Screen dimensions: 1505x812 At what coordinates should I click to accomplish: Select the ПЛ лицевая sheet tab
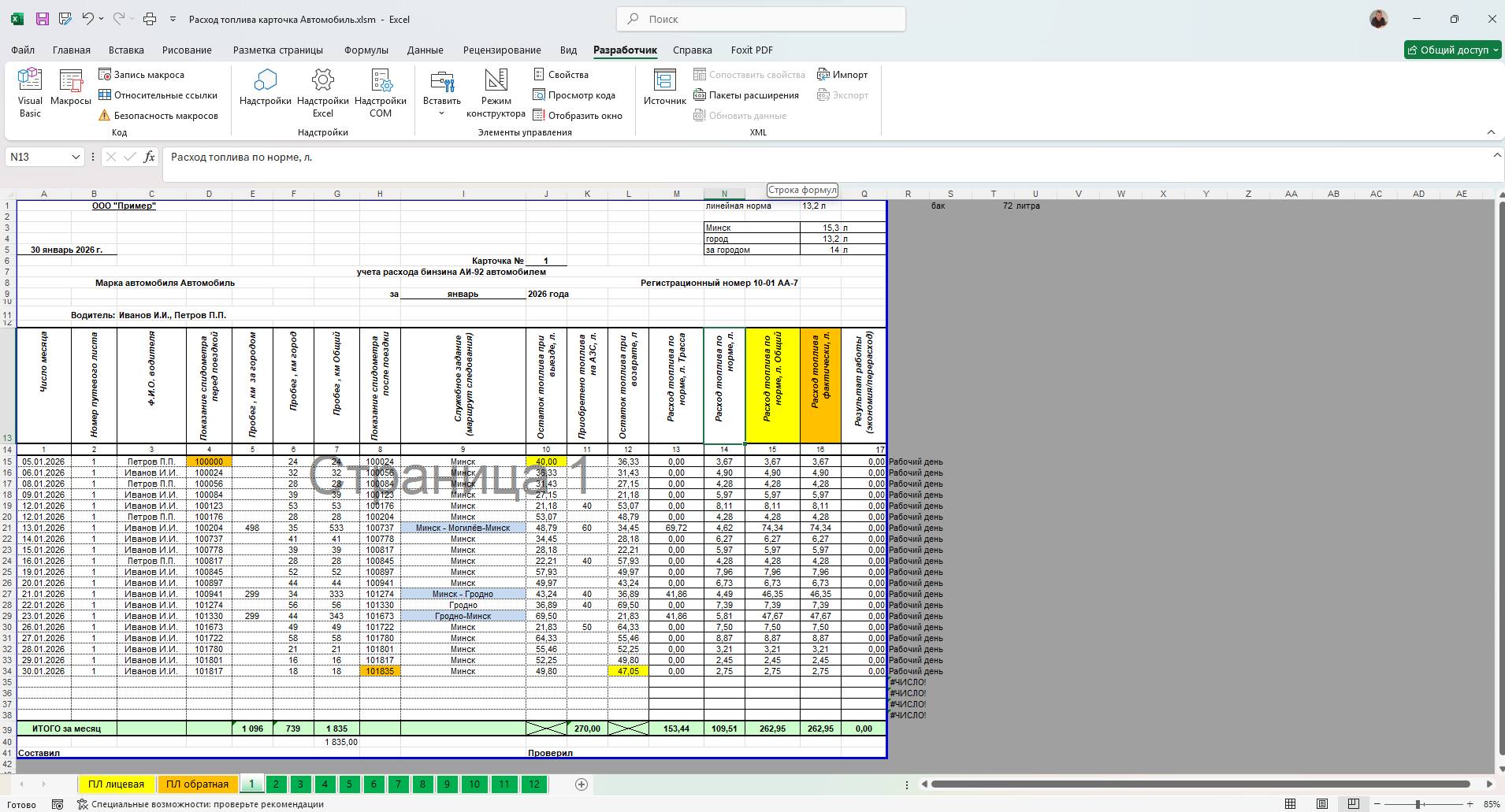pos(116,784)
